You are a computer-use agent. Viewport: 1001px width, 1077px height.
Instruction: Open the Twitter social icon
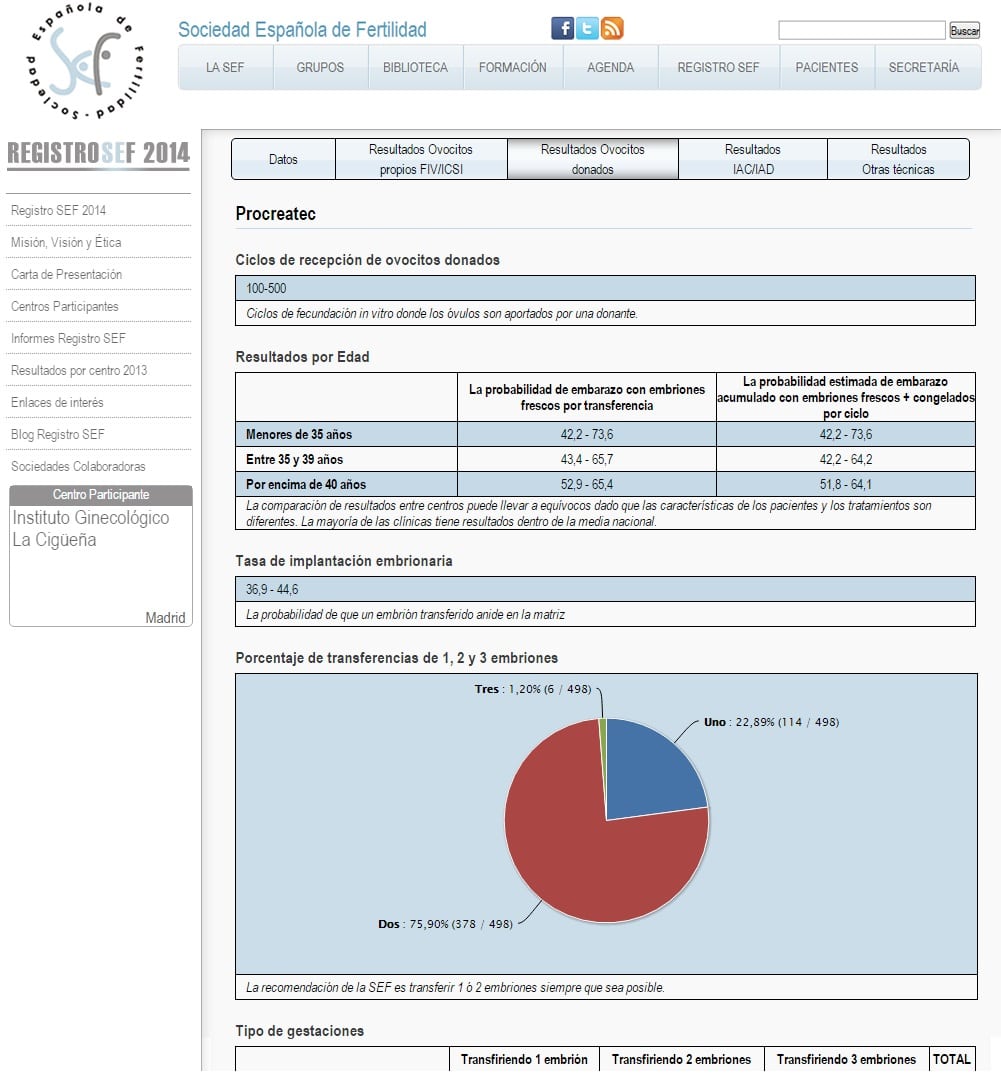587,28
